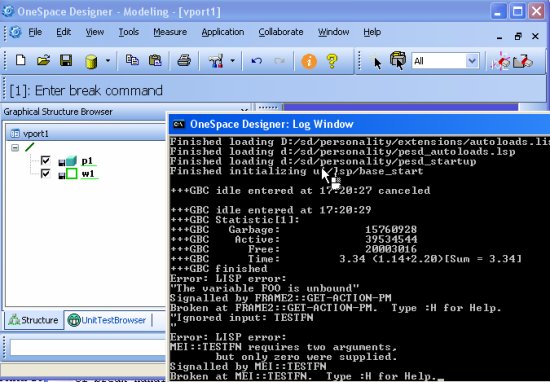The height and width of the screenshot is (382, 550).
Task: Select the arrow pointer select tool
Action: [x=377, y=63]
